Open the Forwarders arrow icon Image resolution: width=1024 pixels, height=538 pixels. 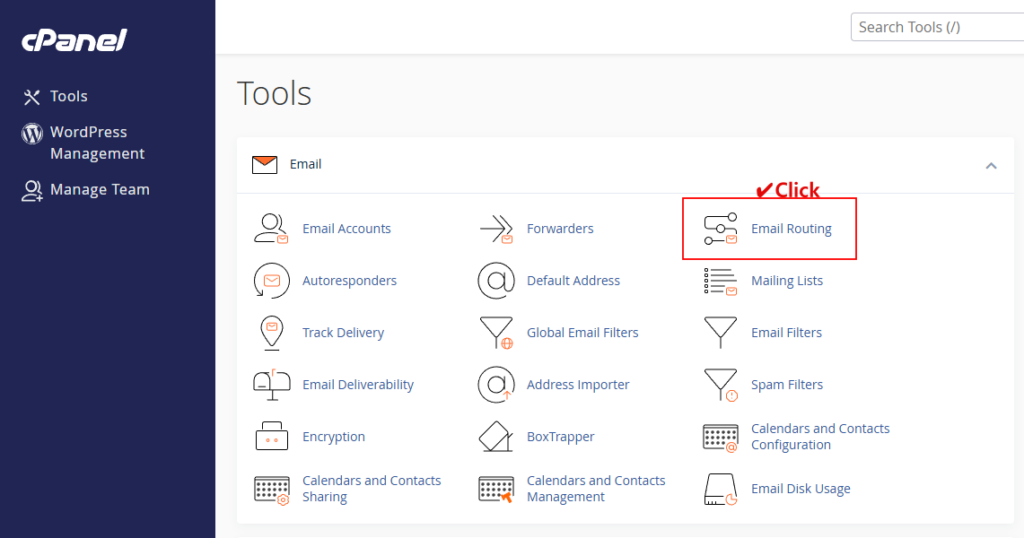[496, 229]
